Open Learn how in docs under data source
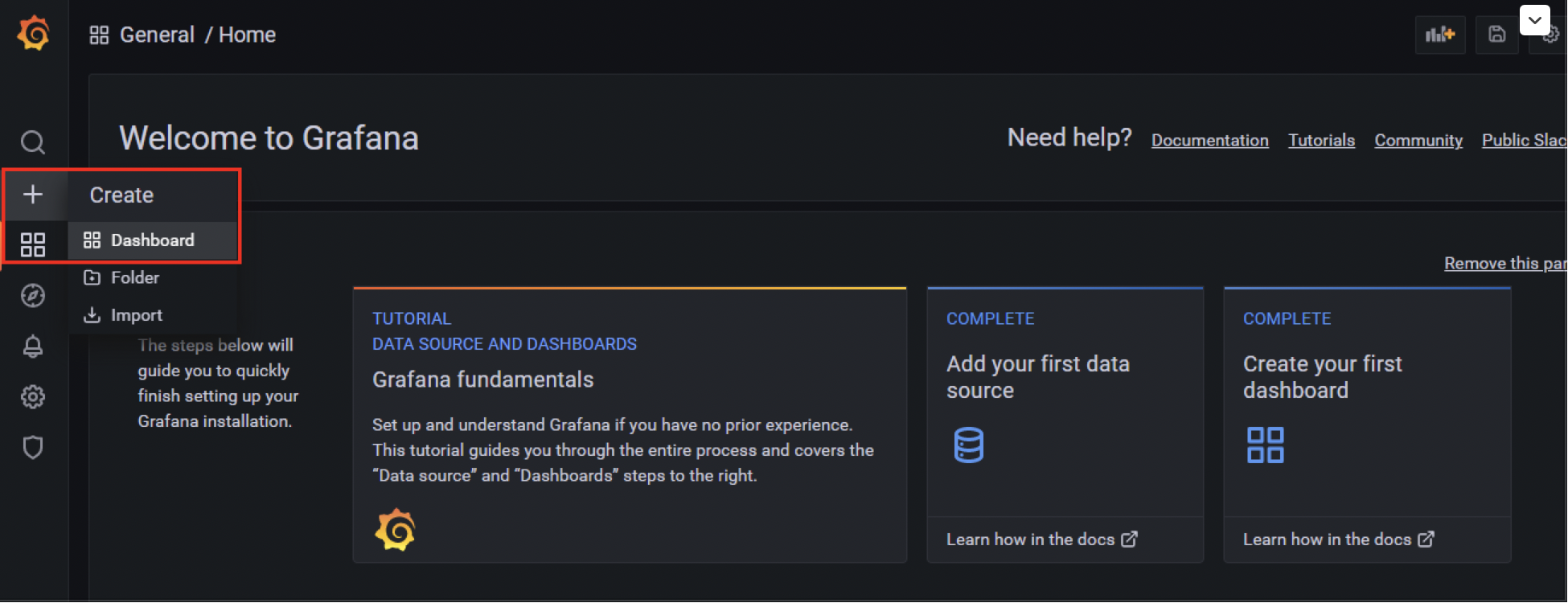 [1042, 539]
